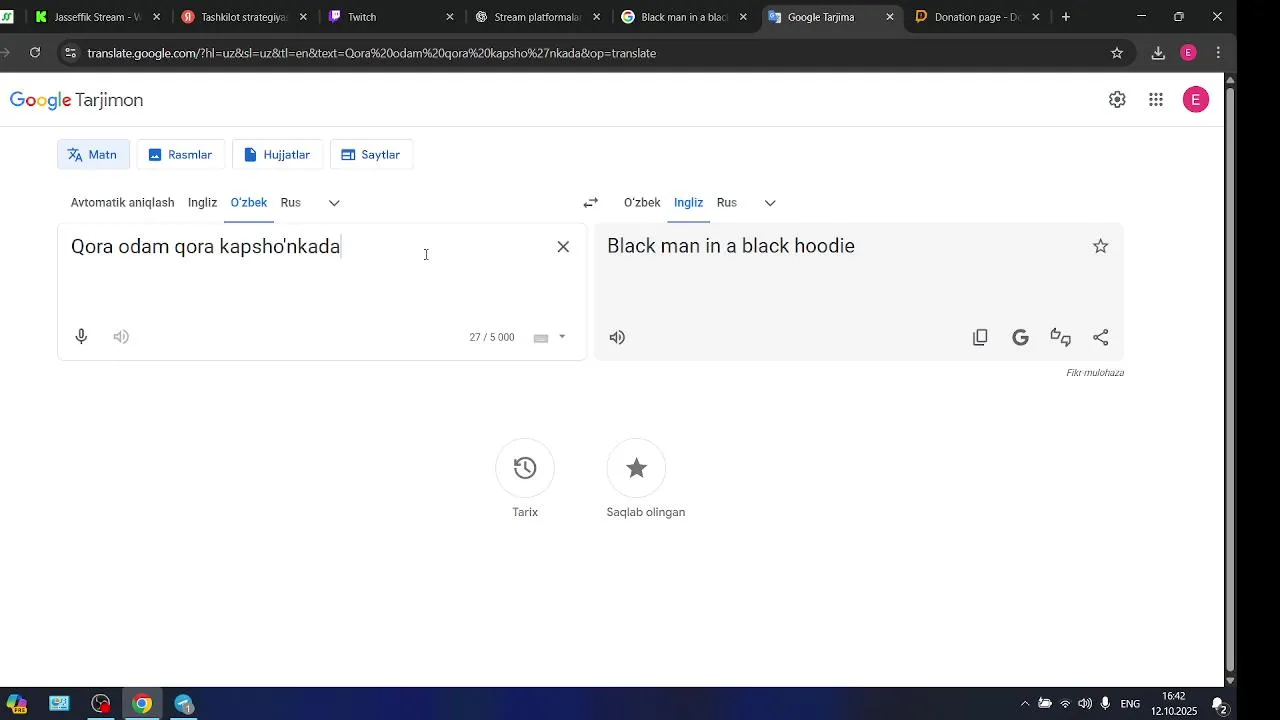The width and height of the screenshot is (1280, 720).
Task: Switch to the Twitch browser tab
Action: (392, 17)
